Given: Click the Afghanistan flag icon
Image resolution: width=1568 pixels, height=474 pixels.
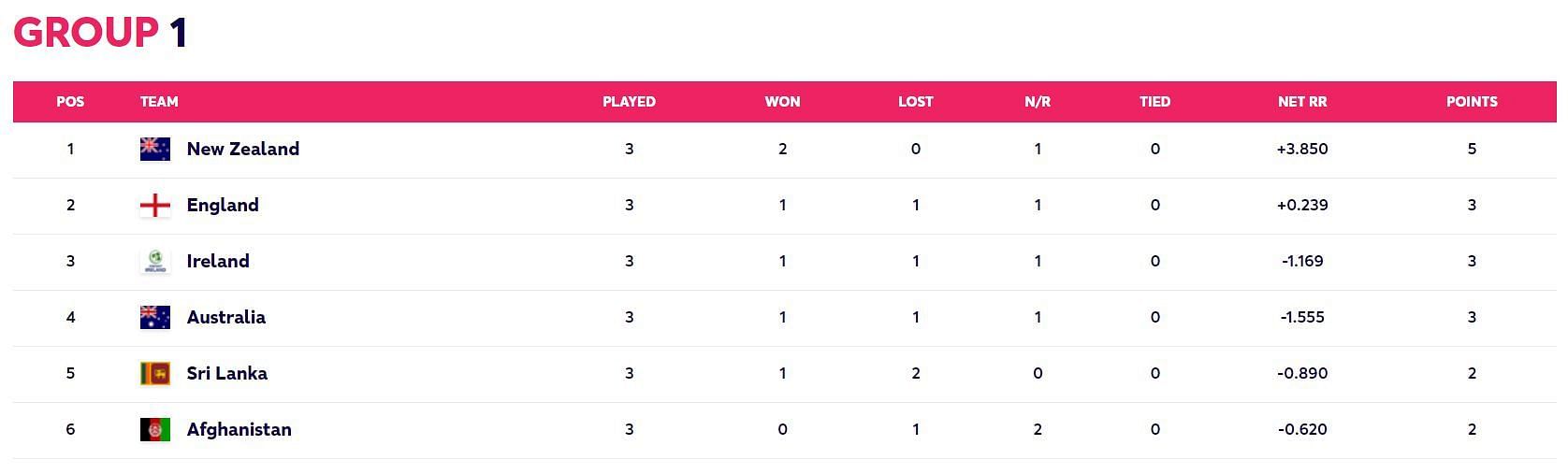Looking at the screenshot, I should click(154, 429).
